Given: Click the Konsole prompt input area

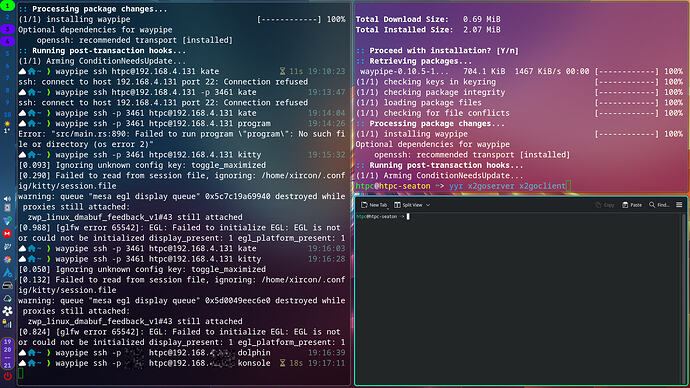Looking at the screenshot, I should tap(408, 216).
